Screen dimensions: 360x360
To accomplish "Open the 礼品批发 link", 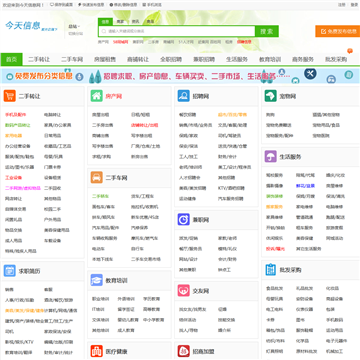I will coord(304,288).
